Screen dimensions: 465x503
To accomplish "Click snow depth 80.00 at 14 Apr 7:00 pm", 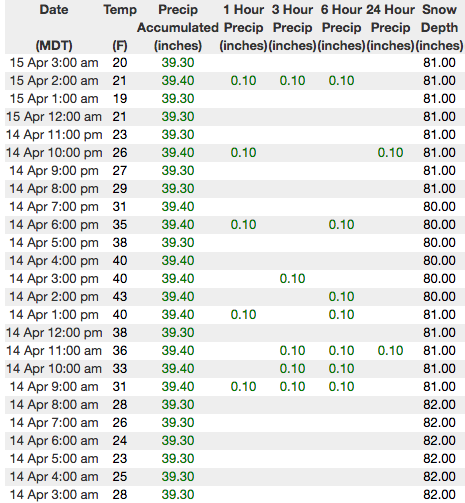I will click(439, 207).
